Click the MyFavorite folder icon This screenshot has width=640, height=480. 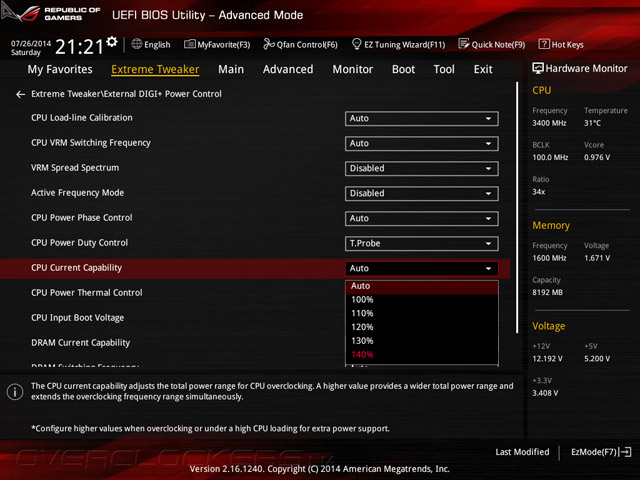(x=189, y=44)
